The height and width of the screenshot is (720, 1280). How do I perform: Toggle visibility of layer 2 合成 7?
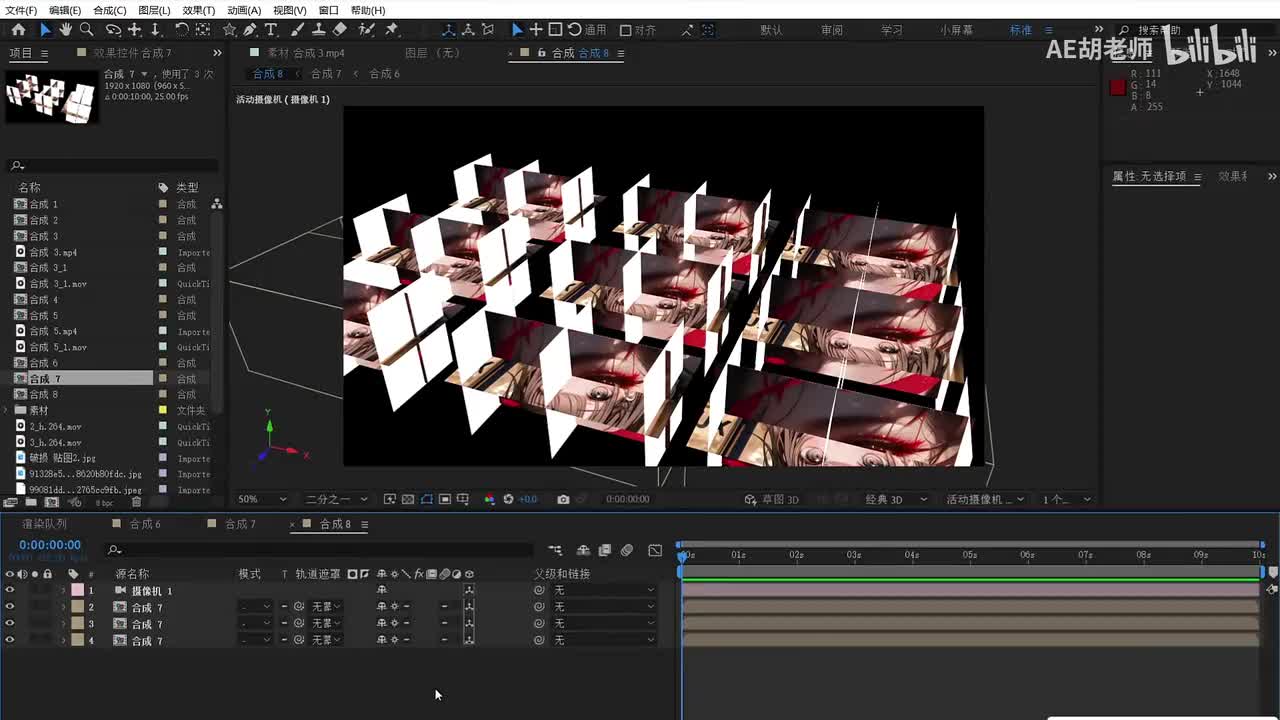(10, 607)
